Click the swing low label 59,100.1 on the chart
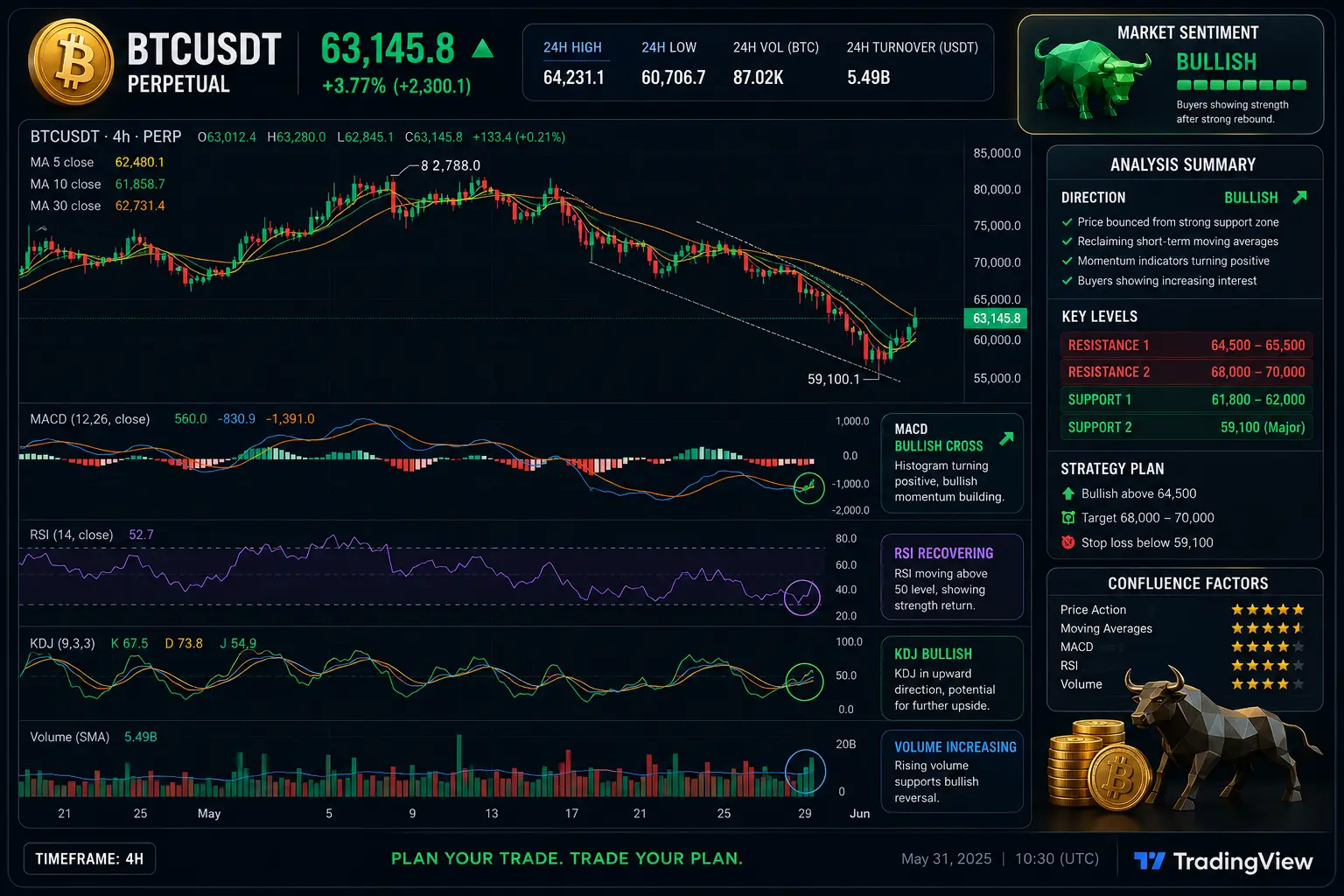Screen dimensions: 1344x896 [x=834, y=380]
